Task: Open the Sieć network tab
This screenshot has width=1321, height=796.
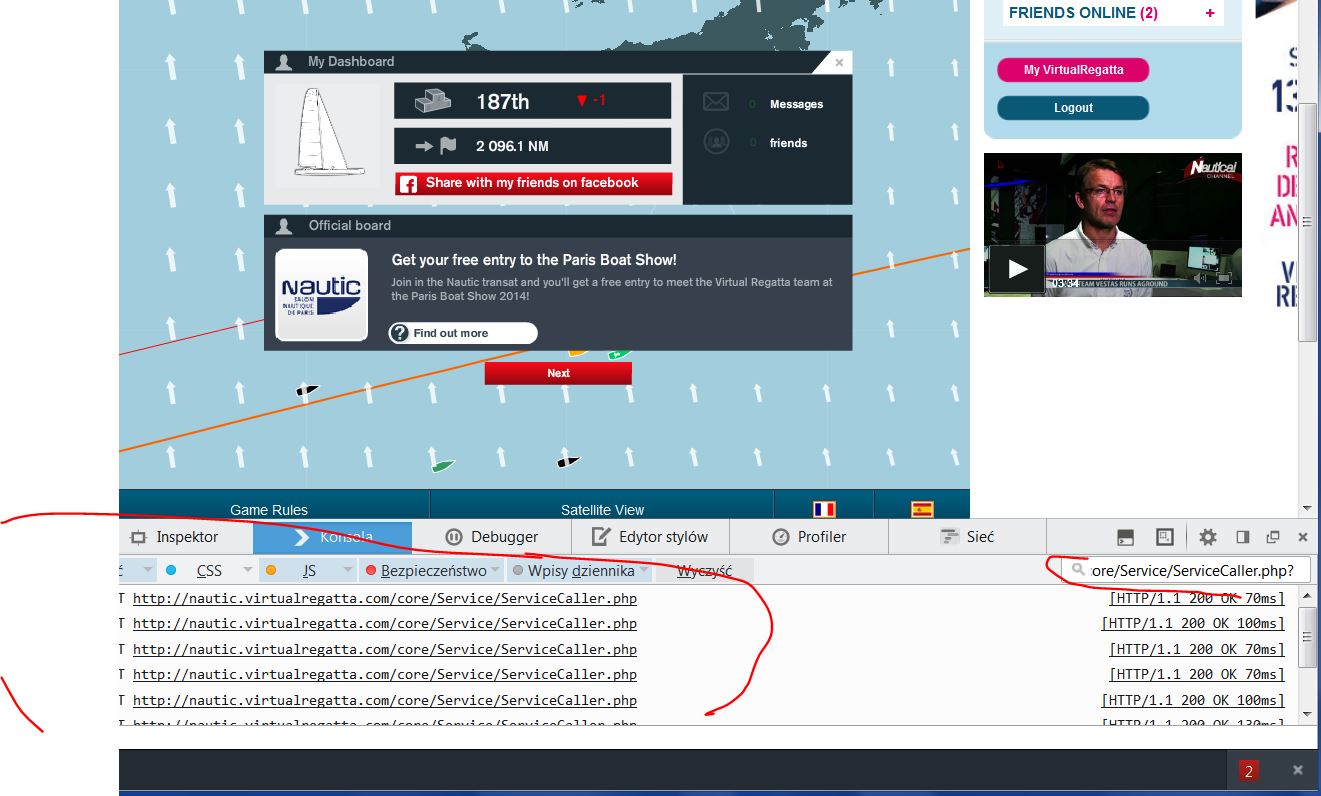Action: click(x=967, y=537)
